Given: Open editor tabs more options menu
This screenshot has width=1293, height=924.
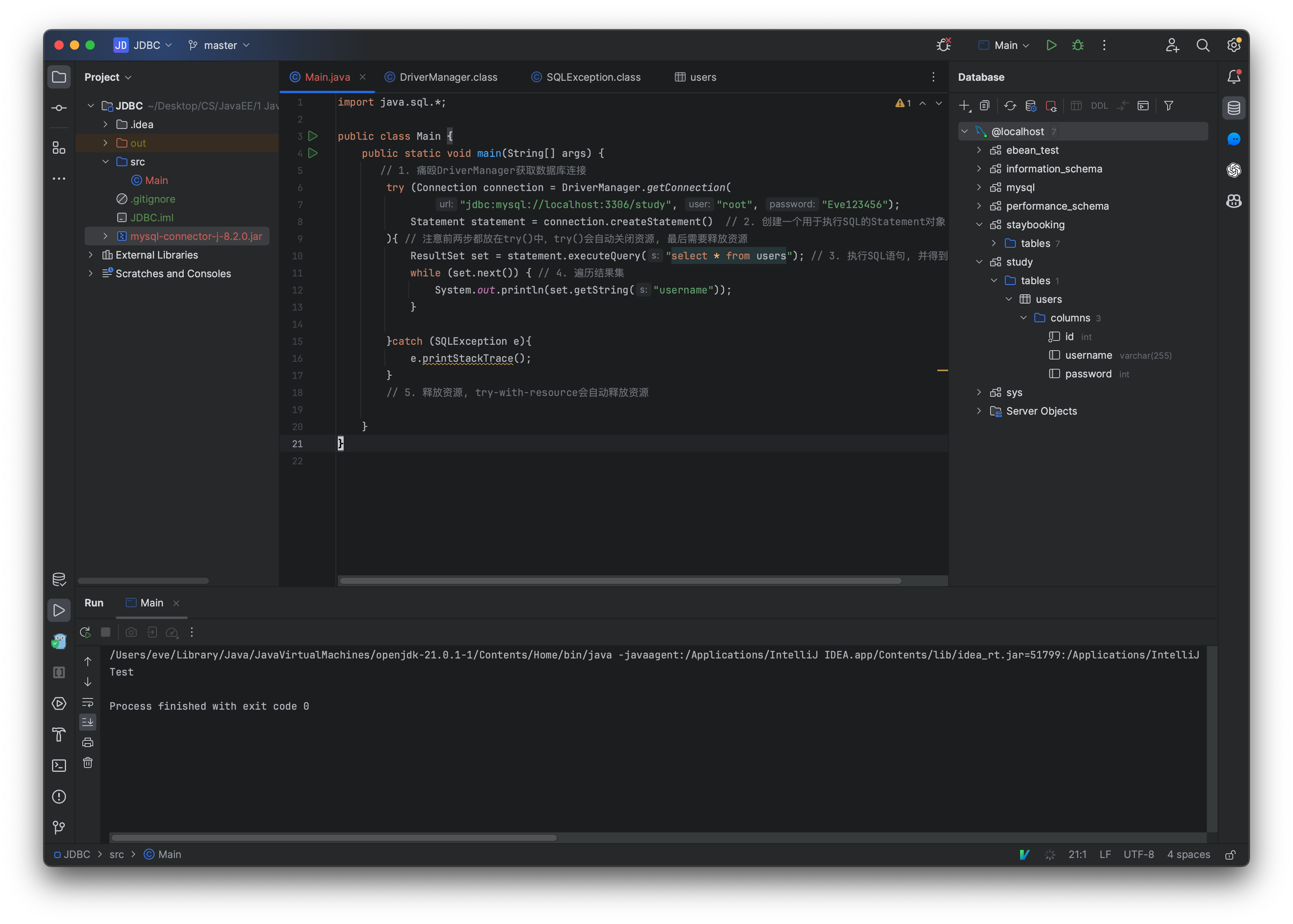Looking at the screenshot, I should (x=933, y=77).
